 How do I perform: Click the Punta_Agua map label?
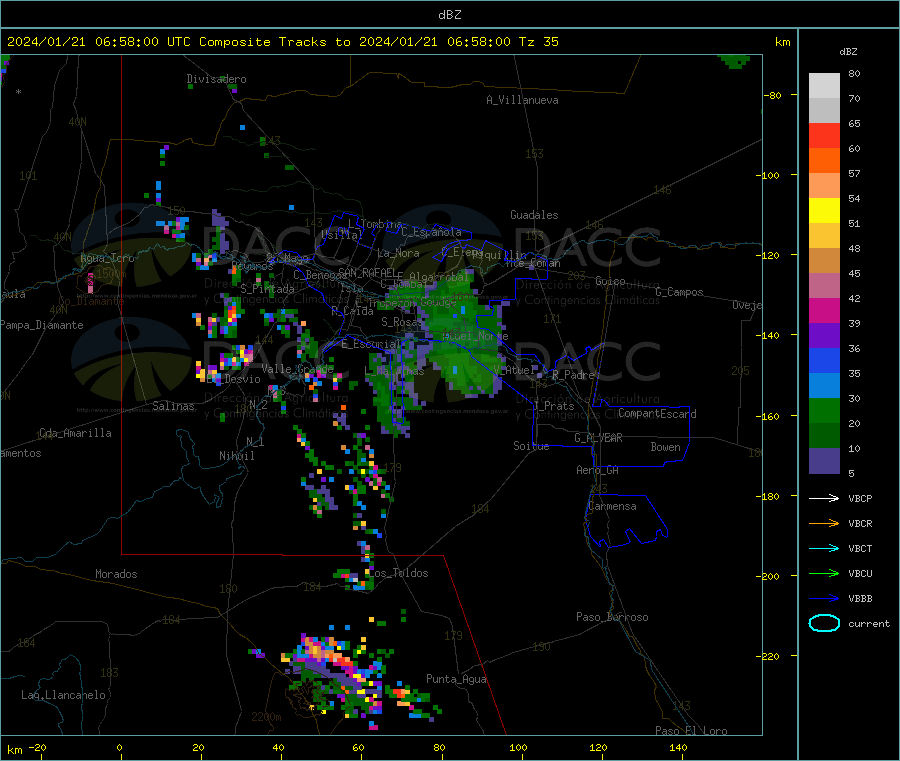tap(456, 679)
